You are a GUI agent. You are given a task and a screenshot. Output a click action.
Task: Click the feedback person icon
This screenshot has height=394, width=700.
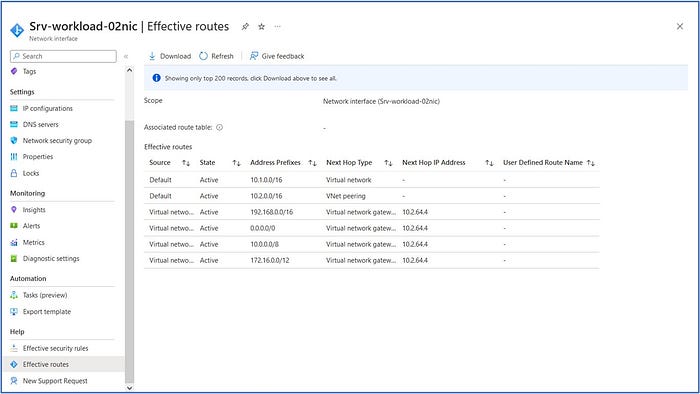pyautogui.click(x=254, y=56)
